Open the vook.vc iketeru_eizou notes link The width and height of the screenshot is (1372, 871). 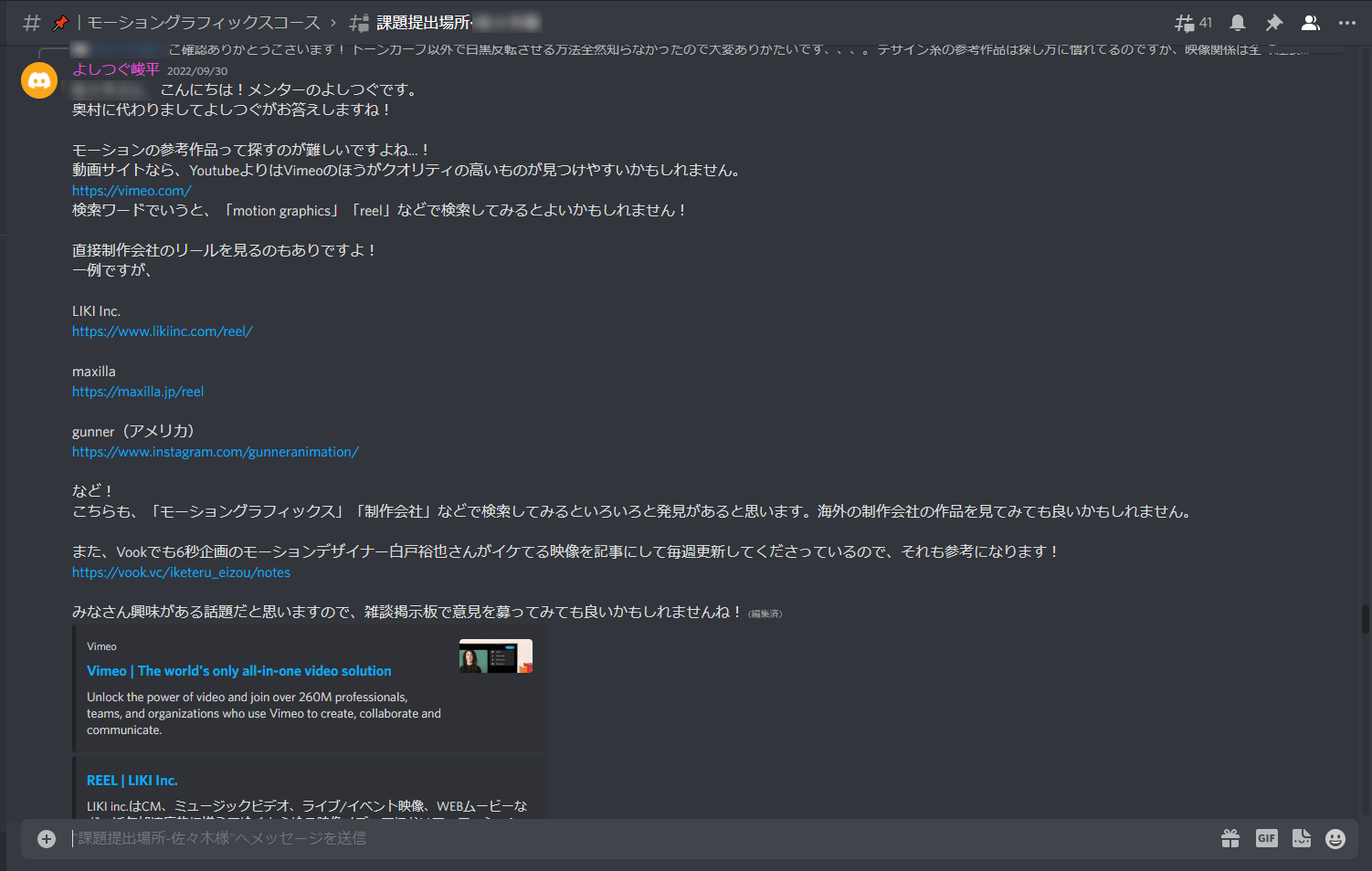coord(182,572)
